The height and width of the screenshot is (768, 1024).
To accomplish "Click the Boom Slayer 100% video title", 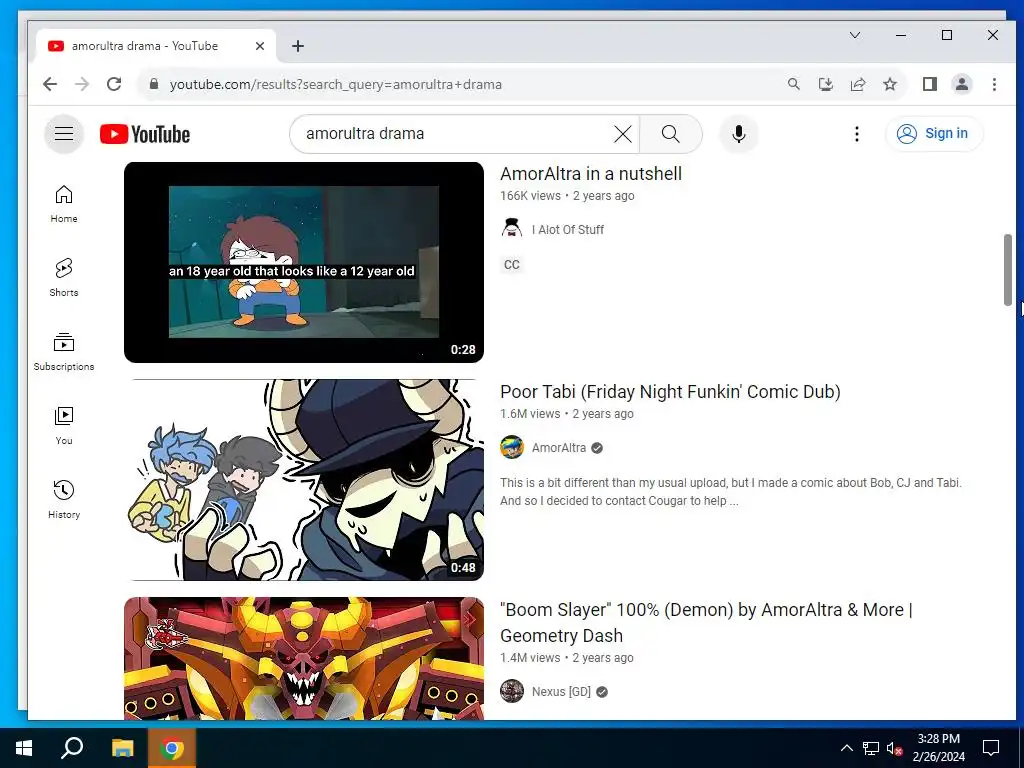I will 707,622.
